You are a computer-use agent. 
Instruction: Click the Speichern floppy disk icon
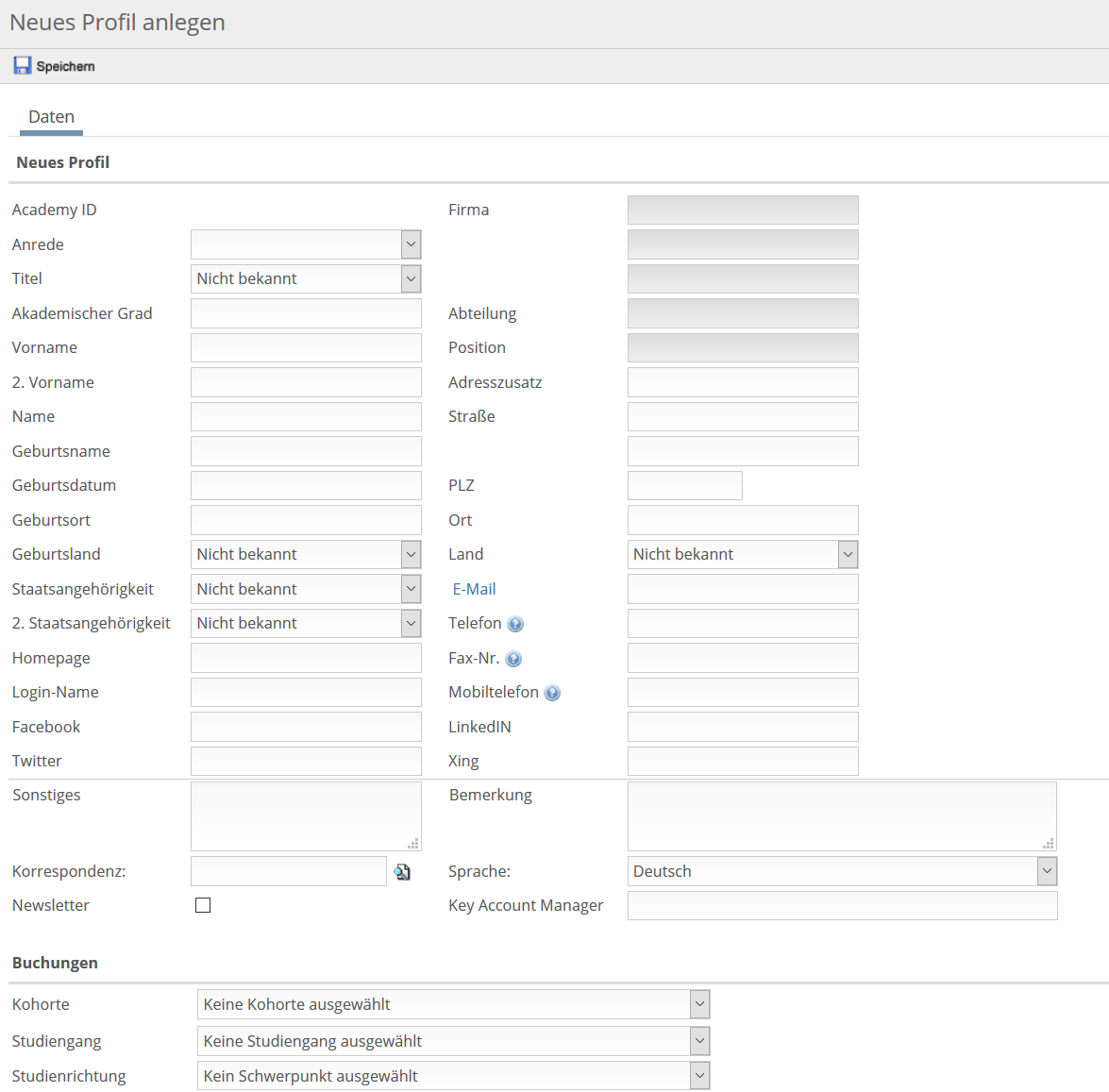(23, 66)
